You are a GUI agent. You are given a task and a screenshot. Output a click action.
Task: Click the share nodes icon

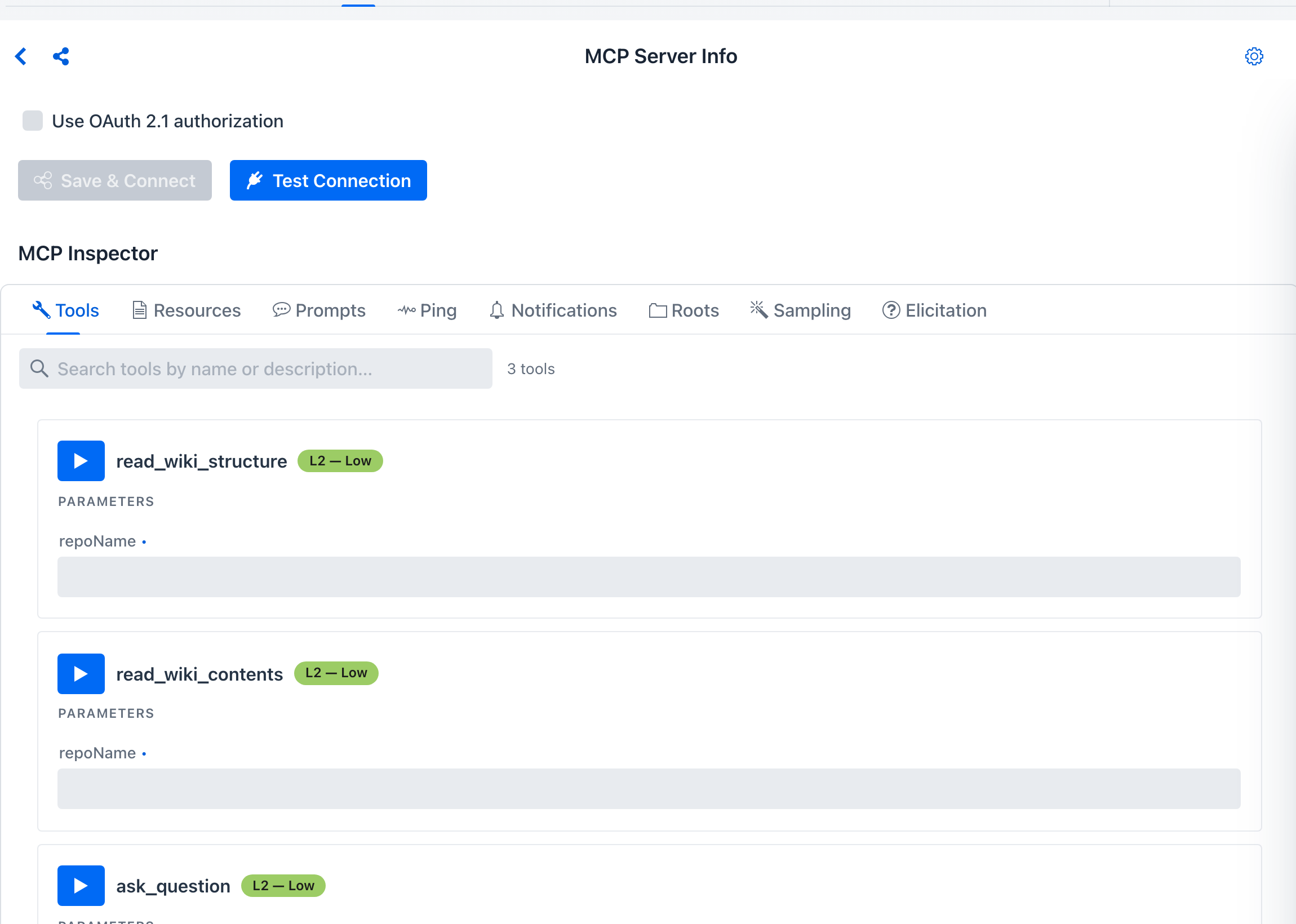[61, 56]
